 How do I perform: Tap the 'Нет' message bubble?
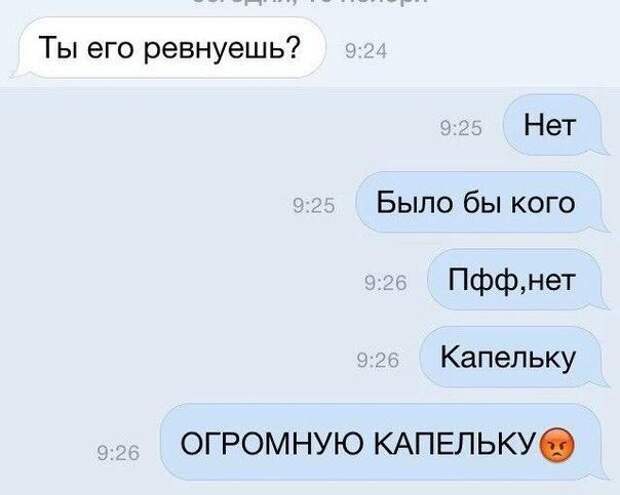pyautogui.click(x=555, y=125)
